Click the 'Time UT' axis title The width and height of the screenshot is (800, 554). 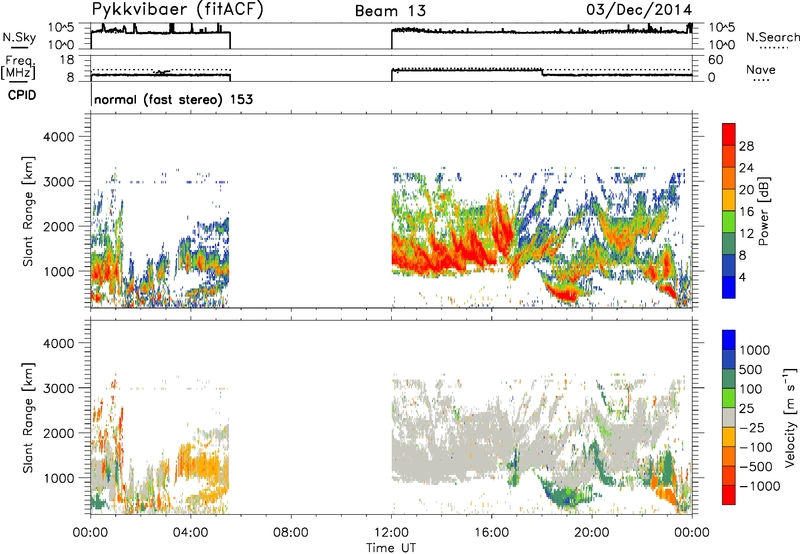[391, 548]
